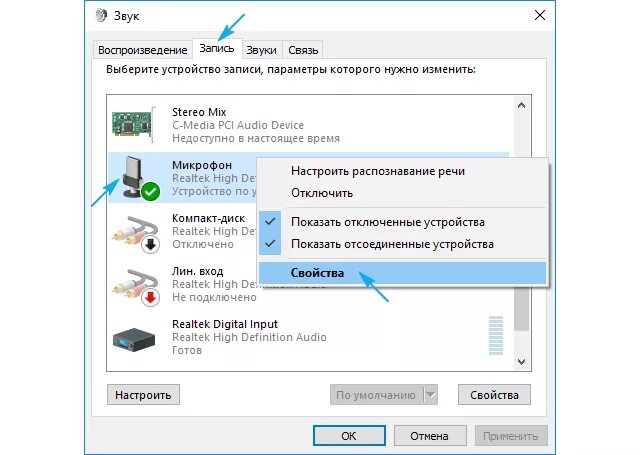This screenshot has width=640, height=455.
Task: Open the По умолчанию dropdown arrow
Action: [431, 395]
